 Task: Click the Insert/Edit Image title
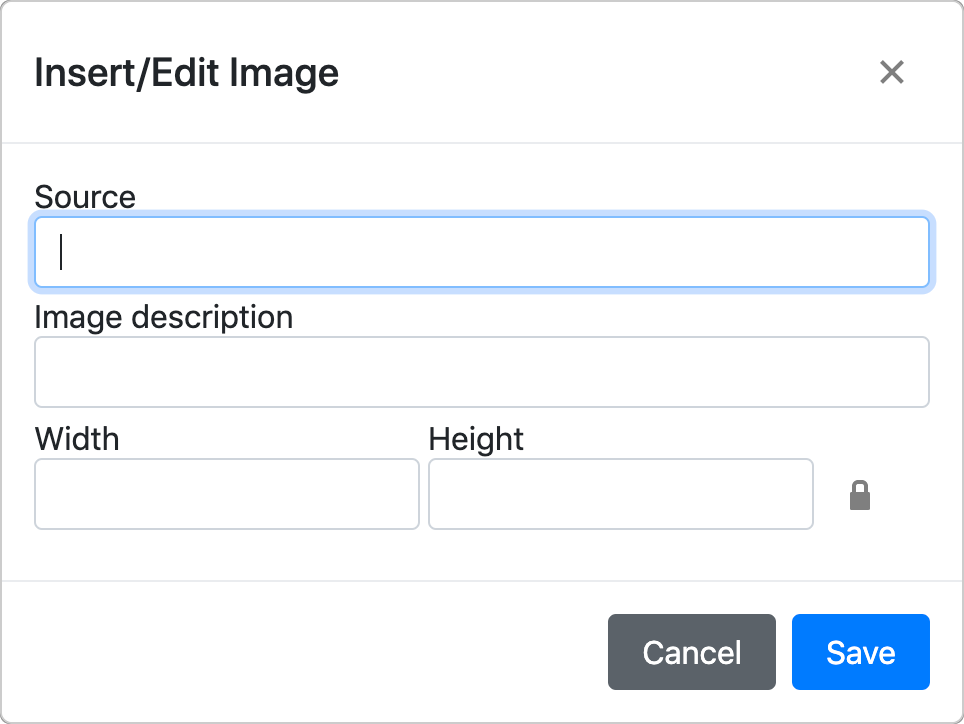[186, 73]
